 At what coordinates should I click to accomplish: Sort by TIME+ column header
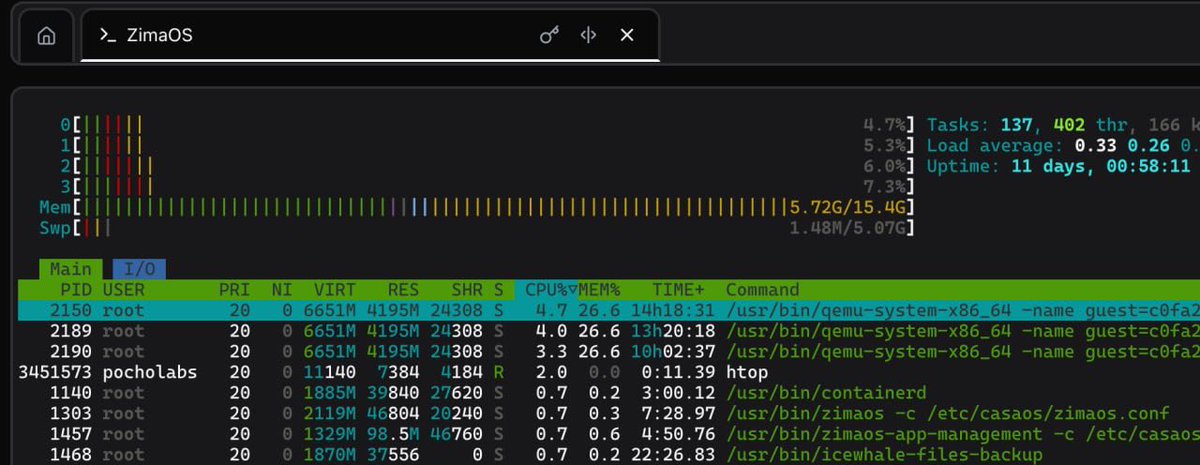(679, 289)
